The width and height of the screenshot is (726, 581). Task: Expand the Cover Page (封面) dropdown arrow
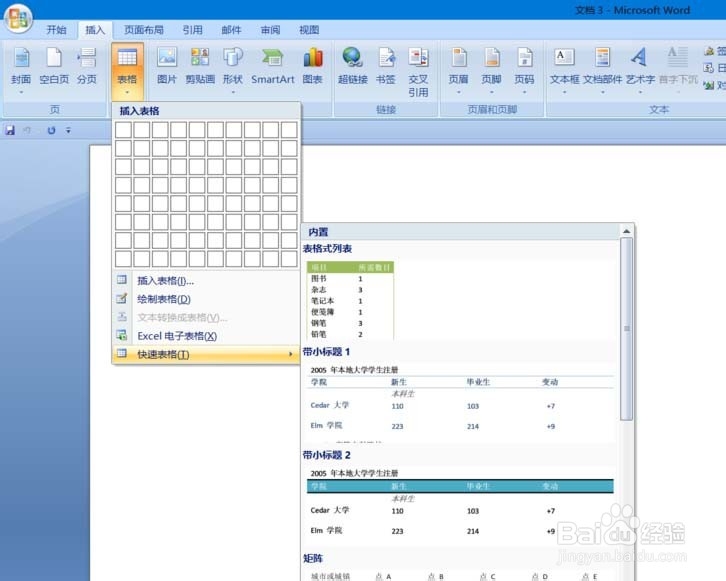pyautogui.click(x=21, y=92)
